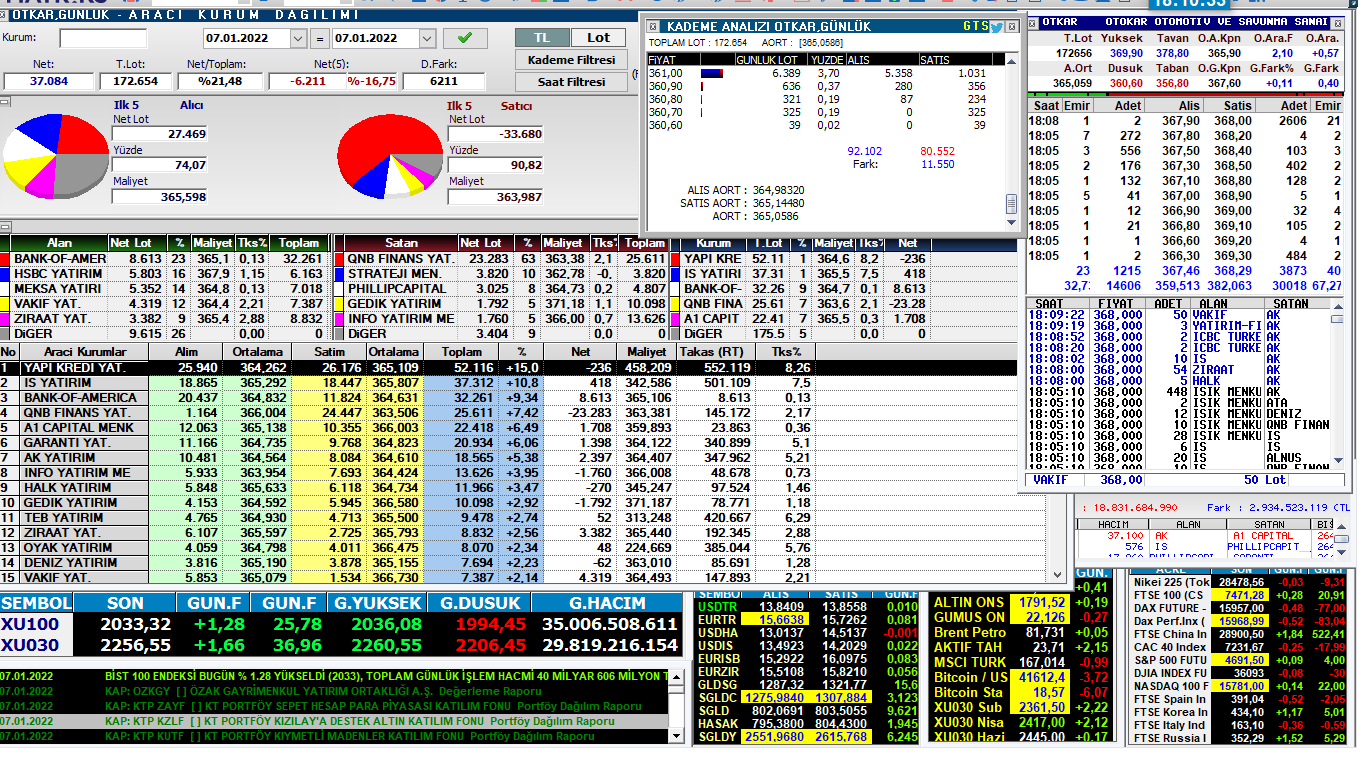Click the equals sign date sync button
Image resolution: width=1366 pixels, height=768 pixels.
pyautogui.click(x=319, y=38)
